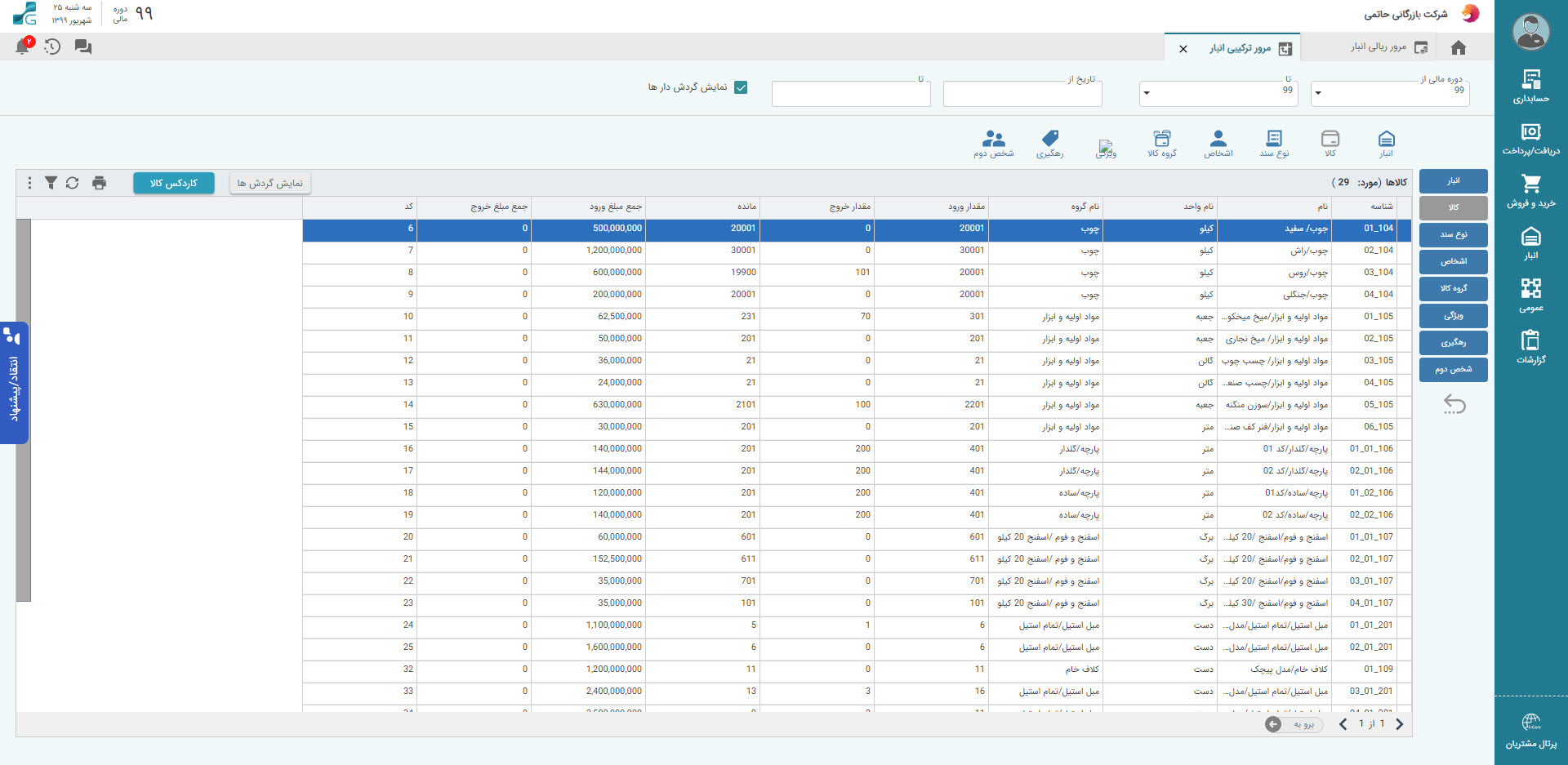Open the table more-options kebab menu
Viewport: 1568px width, 765px height.
29,183
